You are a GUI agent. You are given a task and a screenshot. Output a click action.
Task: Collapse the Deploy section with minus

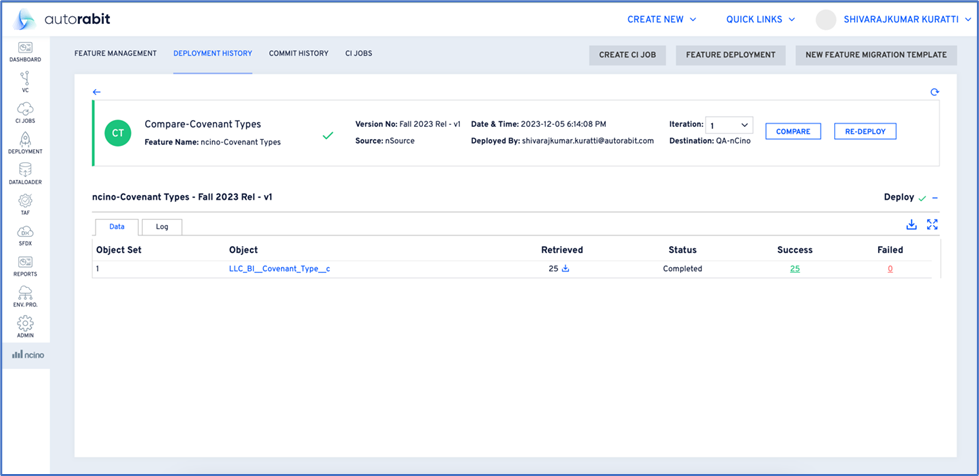[935, 198]
